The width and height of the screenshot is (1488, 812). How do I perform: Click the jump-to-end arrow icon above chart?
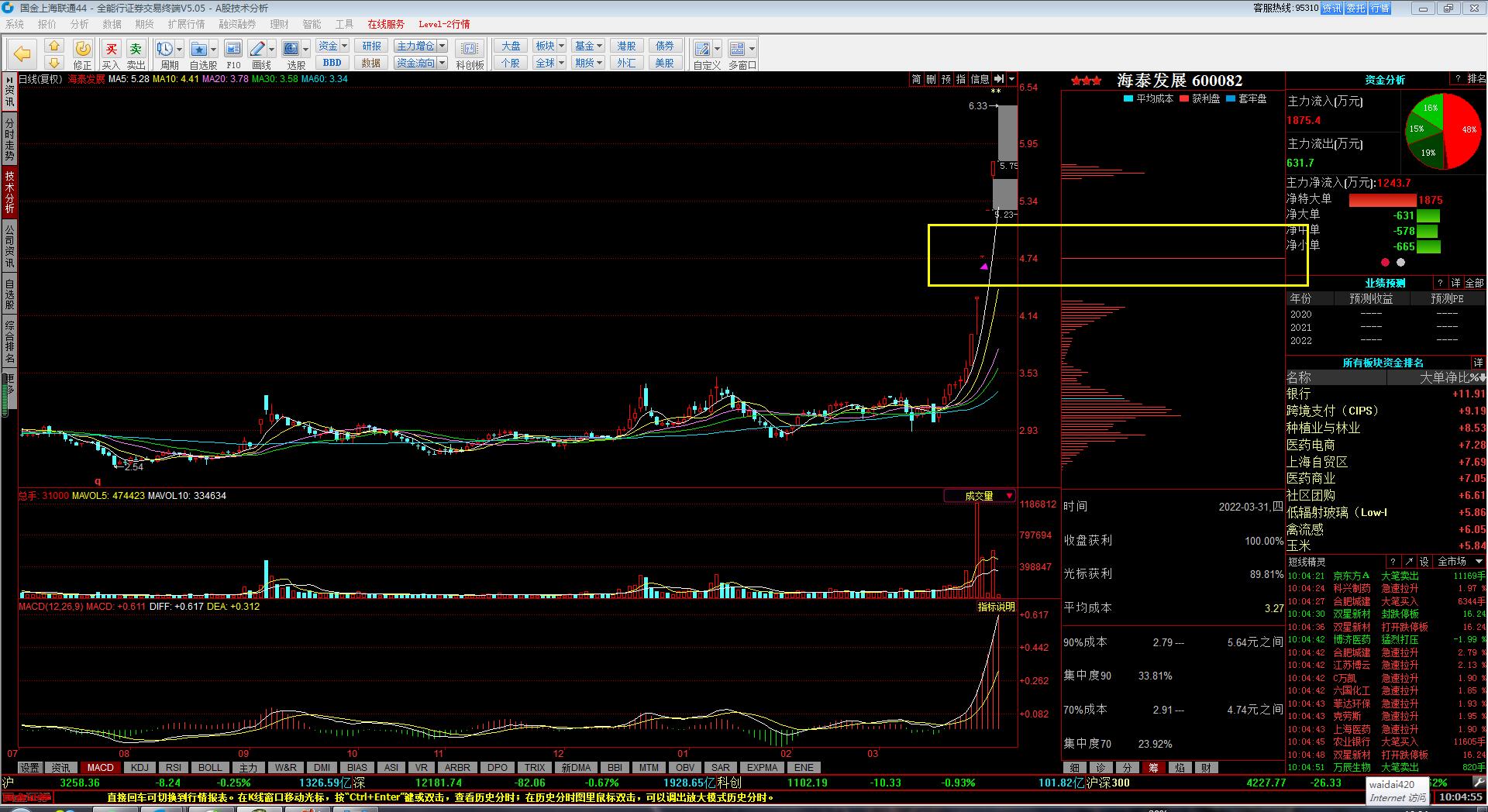(999, 79)
